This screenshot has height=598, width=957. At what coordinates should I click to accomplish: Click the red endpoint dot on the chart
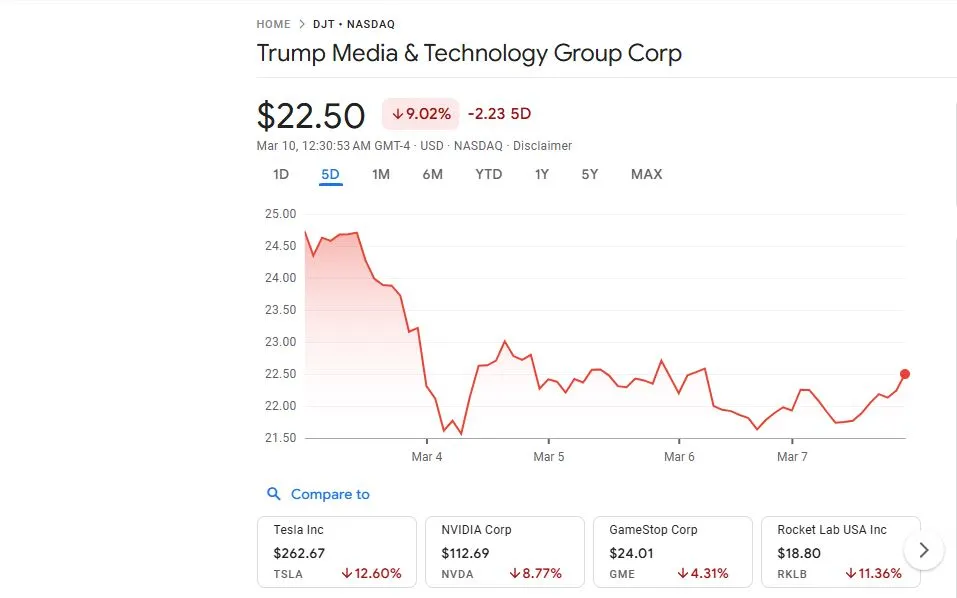[x=905, y=374]
